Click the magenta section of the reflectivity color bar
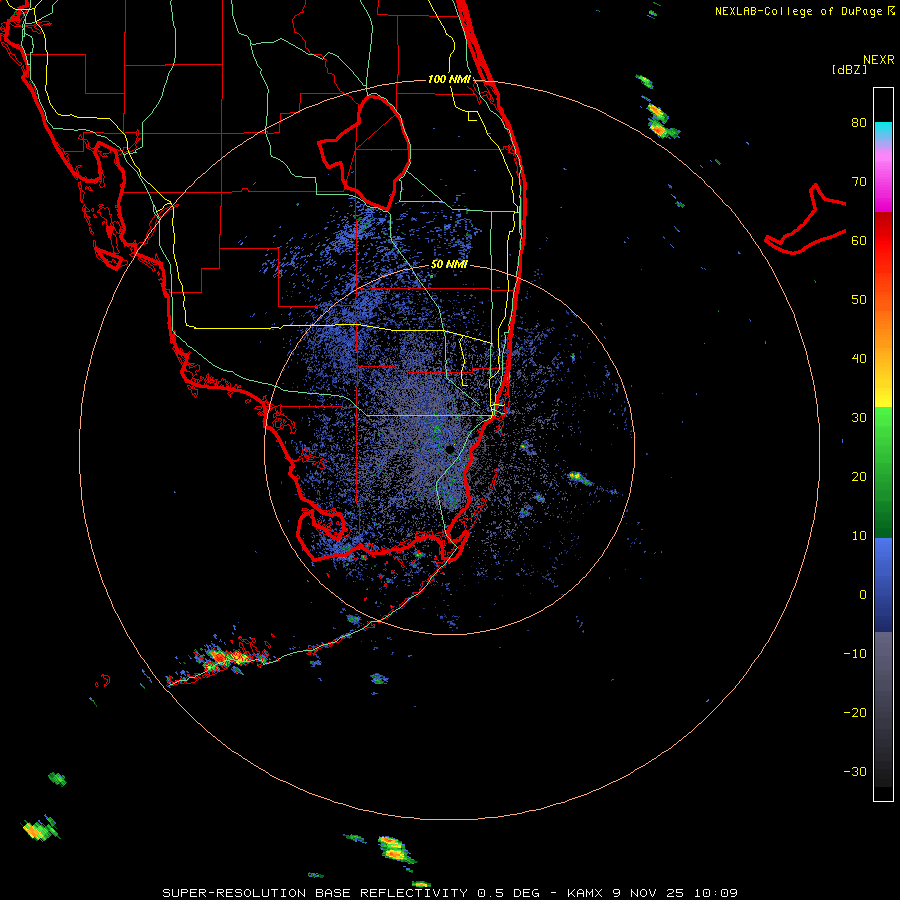The image size is (900, 900). tap(883, 178)
